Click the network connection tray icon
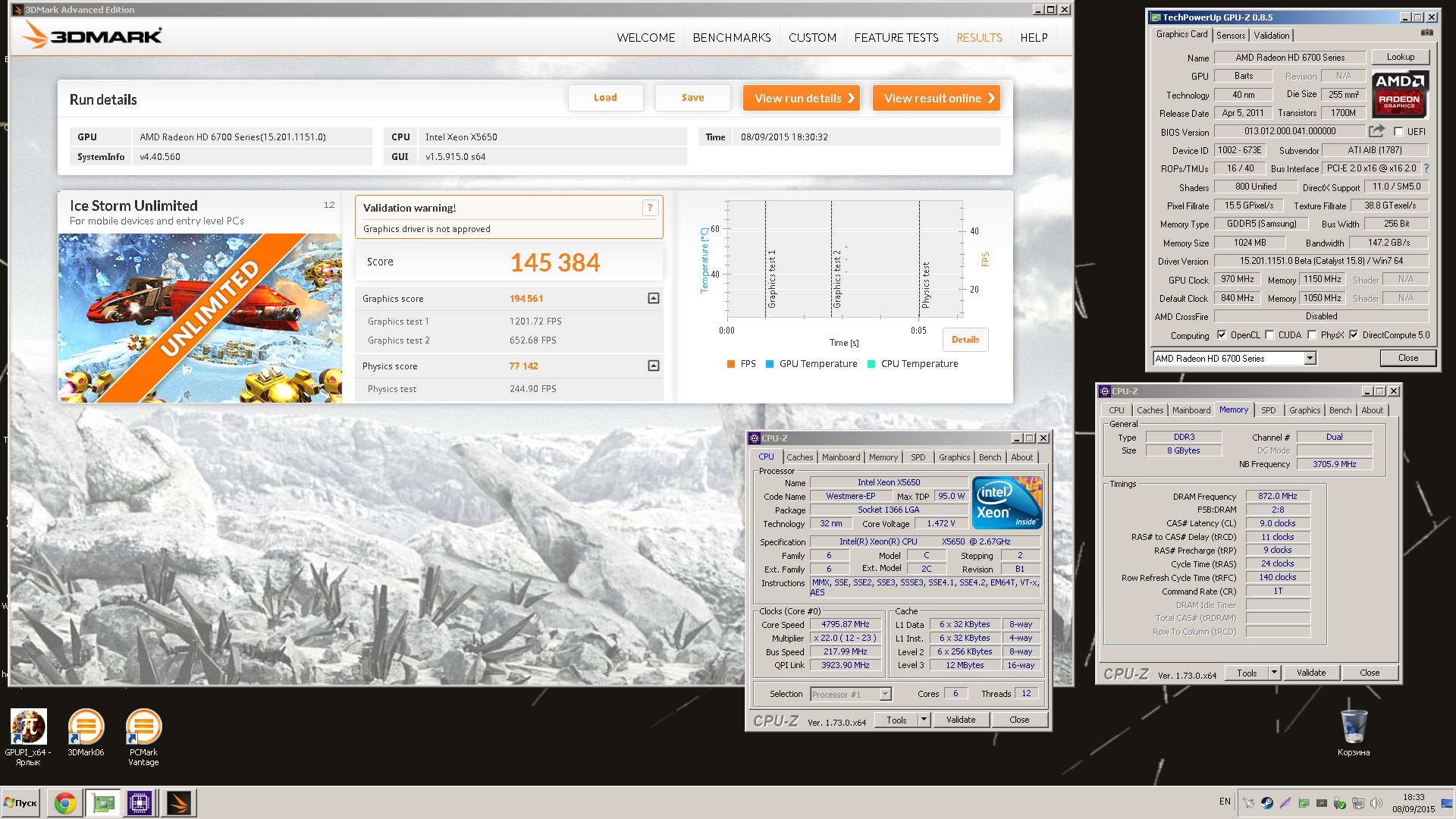 click(1358, 802)
